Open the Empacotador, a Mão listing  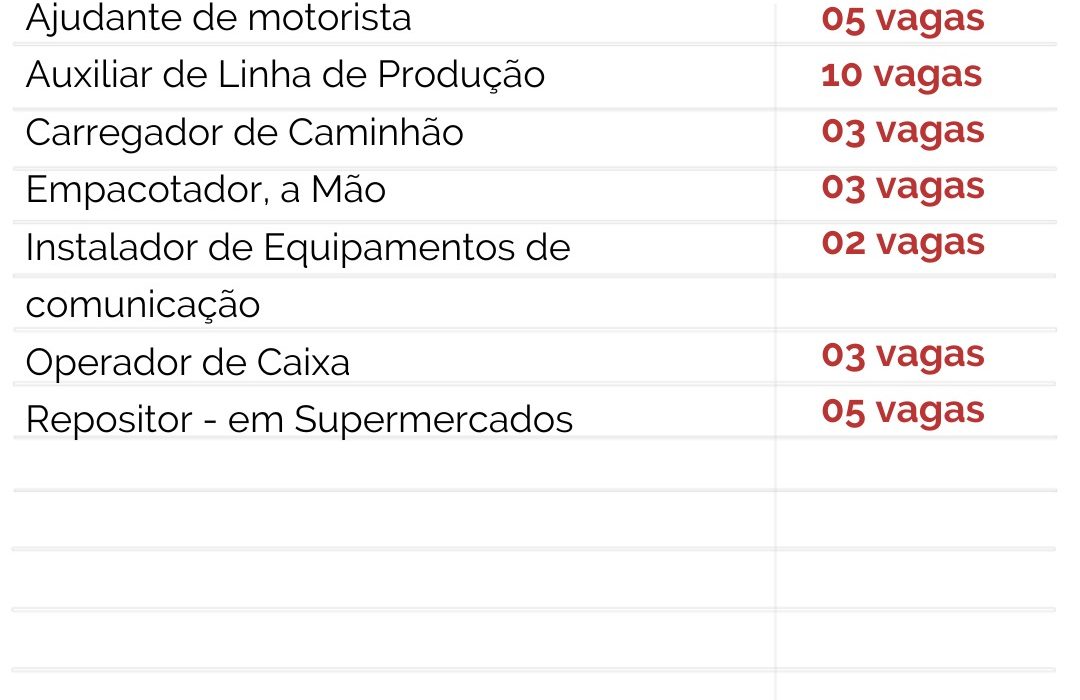pos(205,190)
